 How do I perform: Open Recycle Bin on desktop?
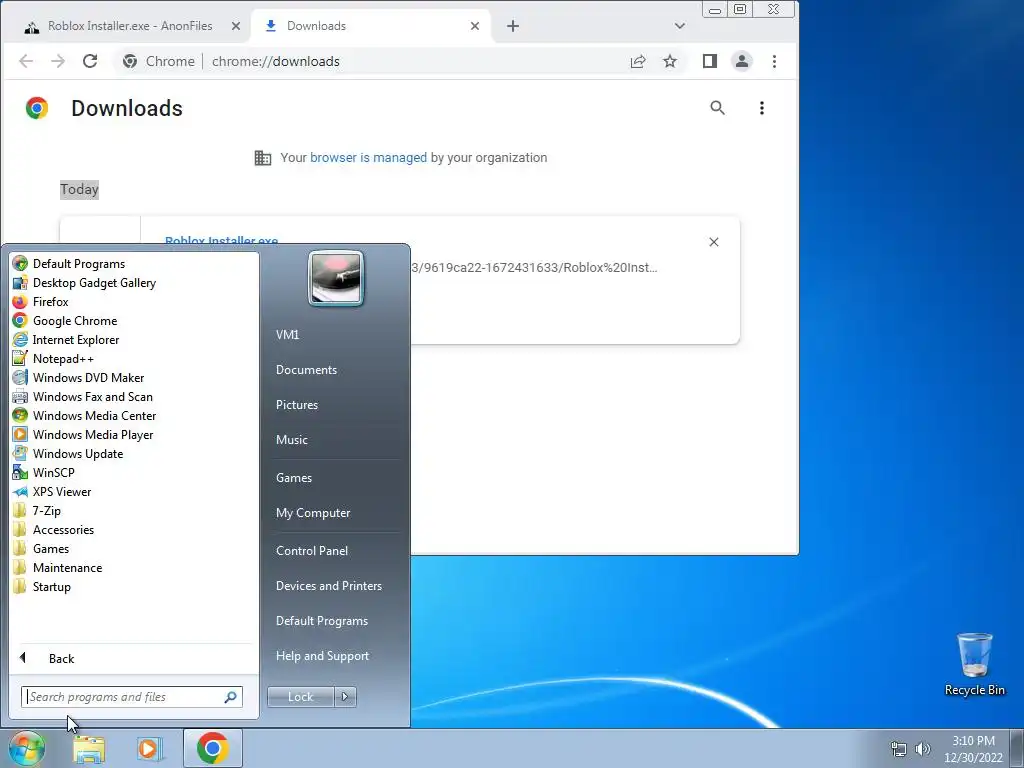[974, 664]
